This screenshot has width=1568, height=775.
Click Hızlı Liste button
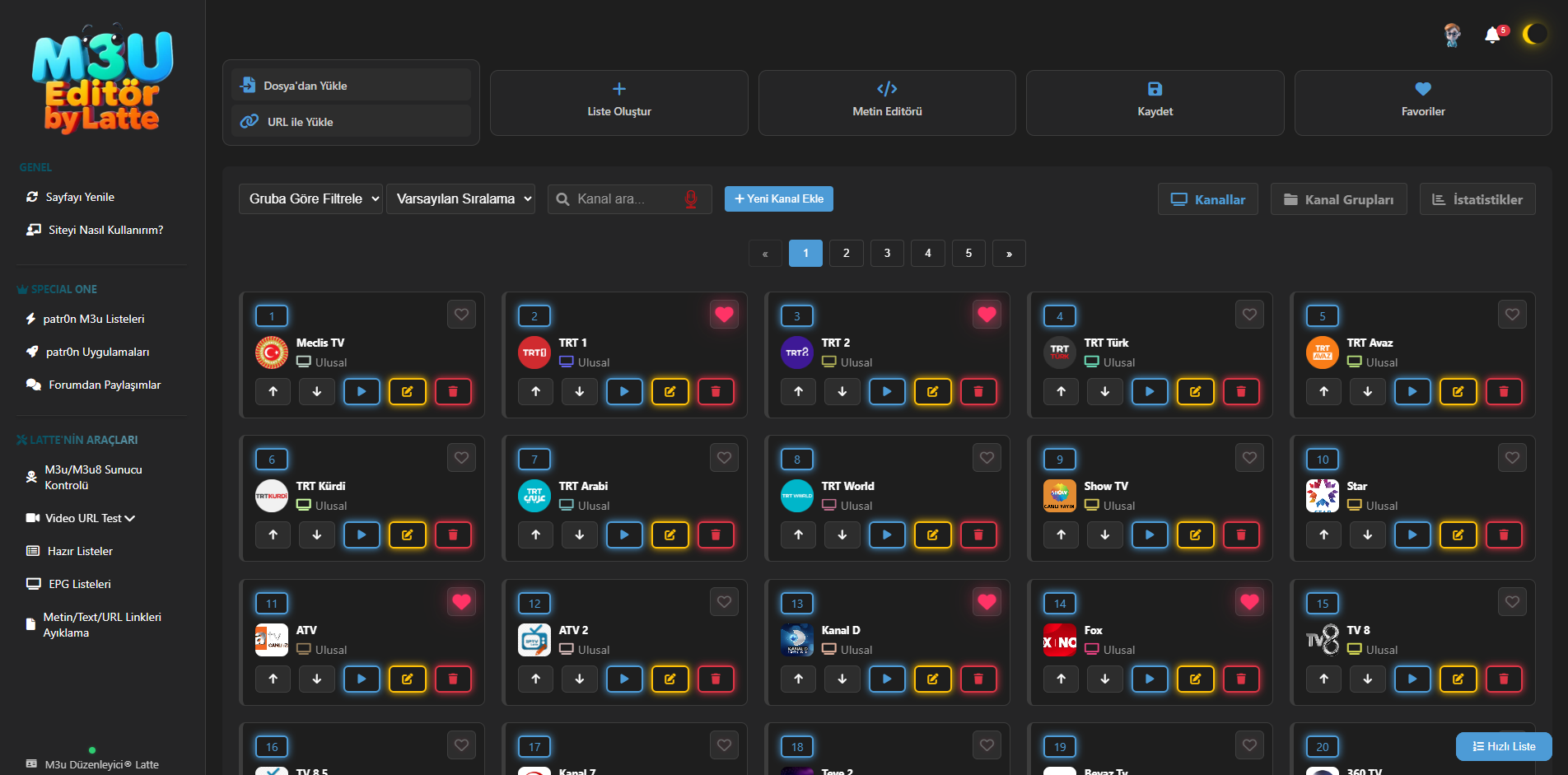click(x=1504, y=746)
